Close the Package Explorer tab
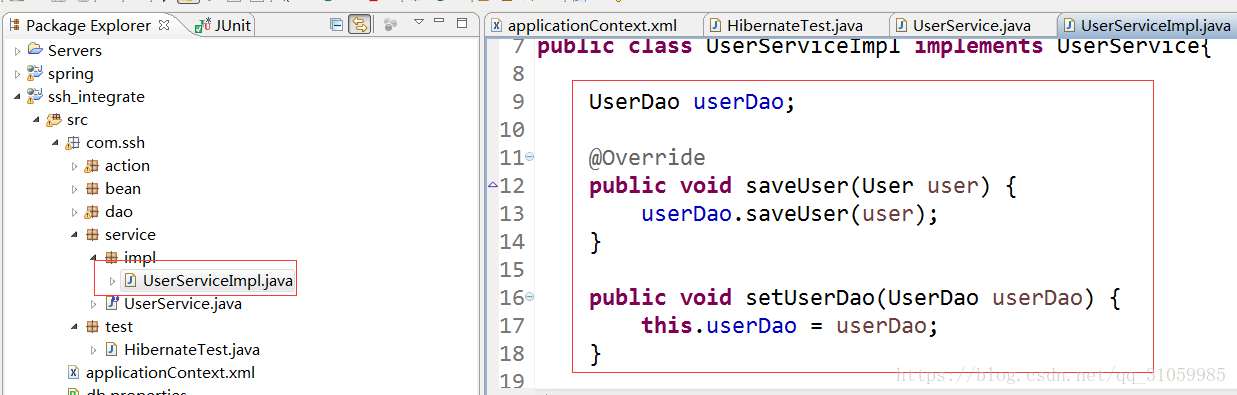This screenshot has width=1237, height=395. click(165, 25)
